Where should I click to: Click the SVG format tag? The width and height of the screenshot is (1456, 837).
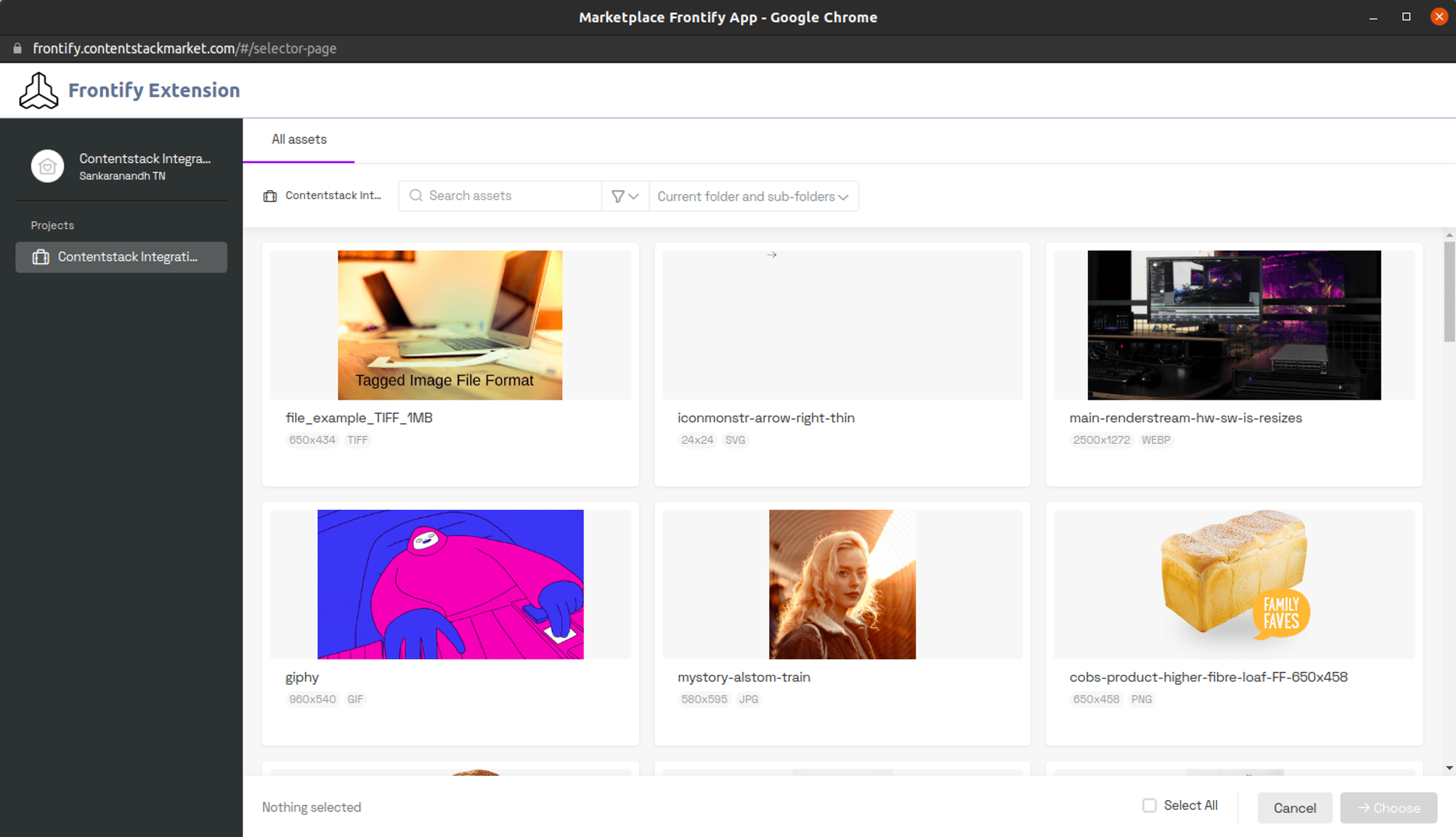735,440
